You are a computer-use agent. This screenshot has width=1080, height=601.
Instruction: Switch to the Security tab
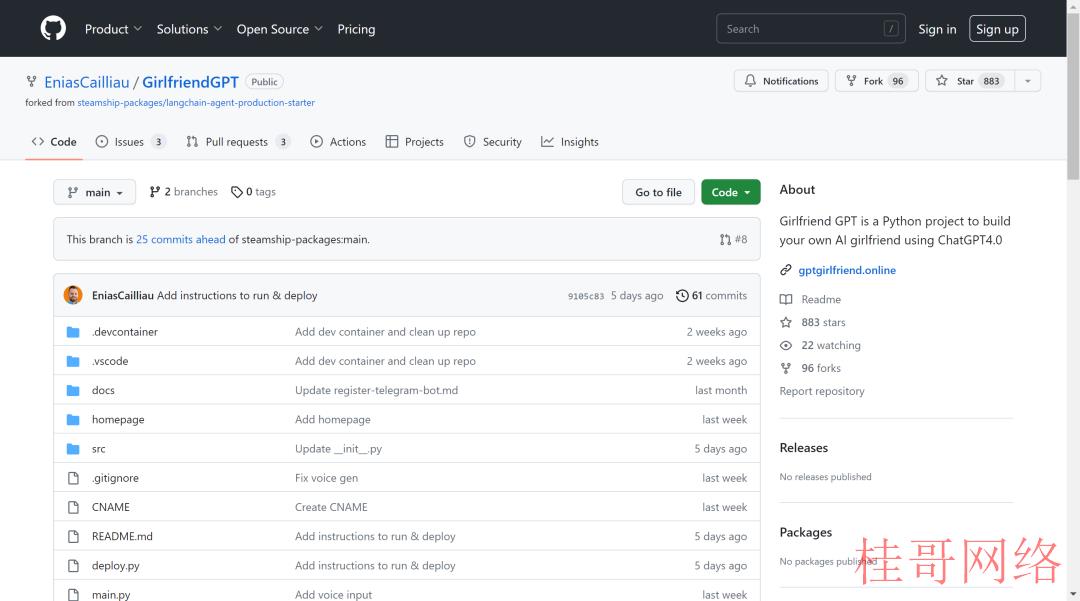tap(492, 142)
